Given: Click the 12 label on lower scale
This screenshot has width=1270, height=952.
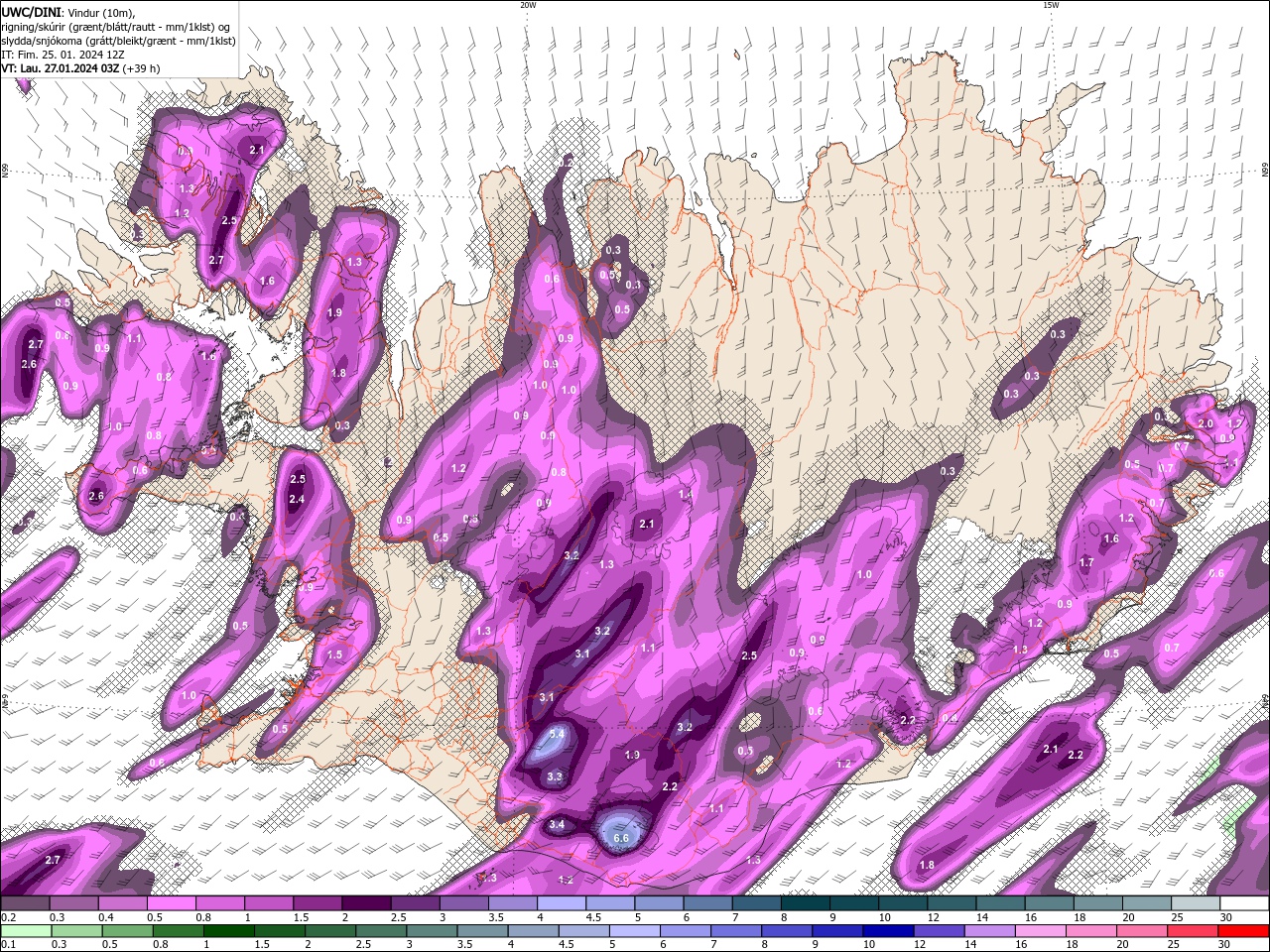Looking at the screenshot, I should 920,945.
